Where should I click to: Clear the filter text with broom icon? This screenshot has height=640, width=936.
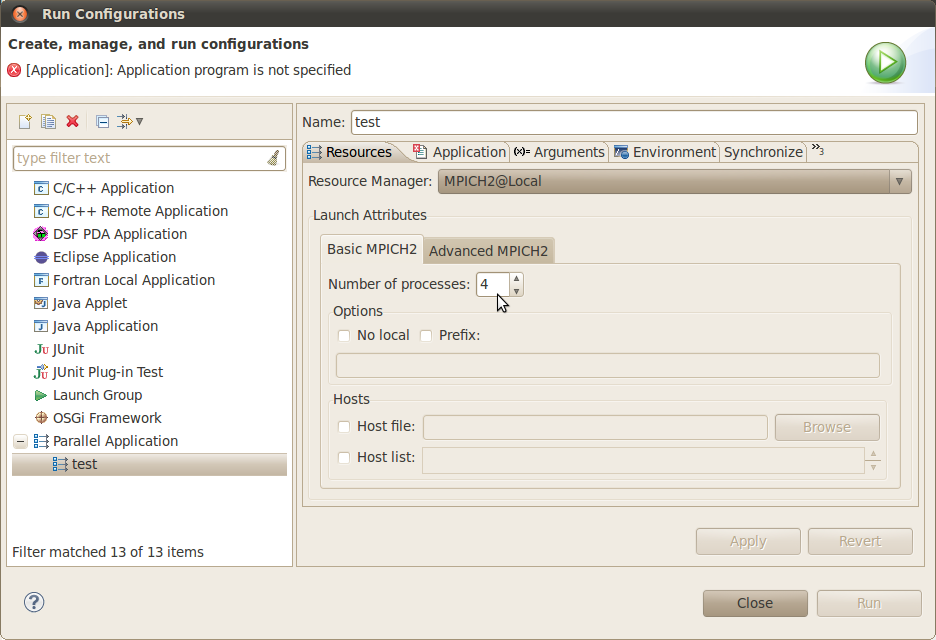[x=273, y=158]
